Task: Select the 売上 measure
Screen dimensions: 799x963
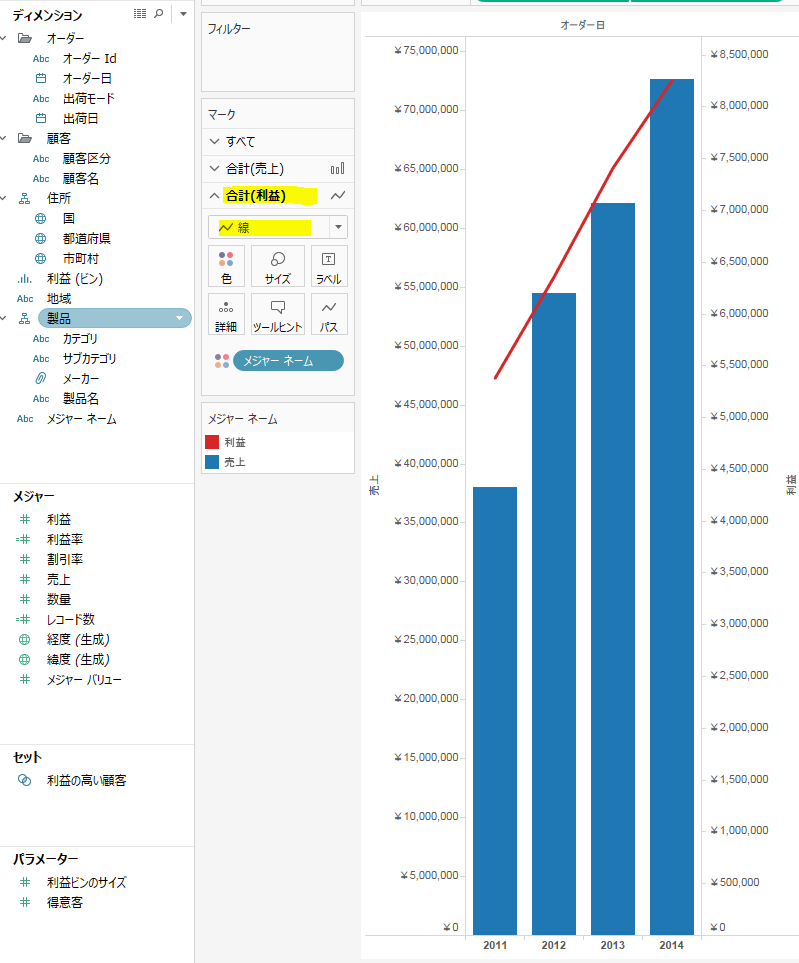Action: [x=59, y=579]
